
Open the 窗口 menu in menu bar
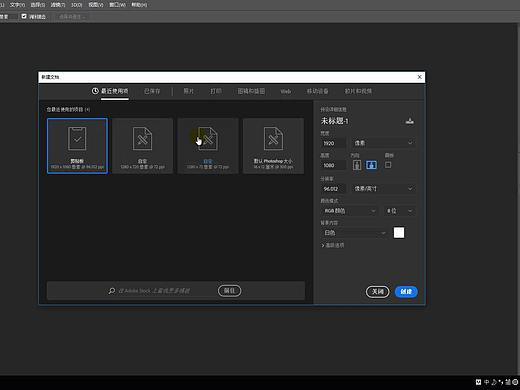[118, 5]
